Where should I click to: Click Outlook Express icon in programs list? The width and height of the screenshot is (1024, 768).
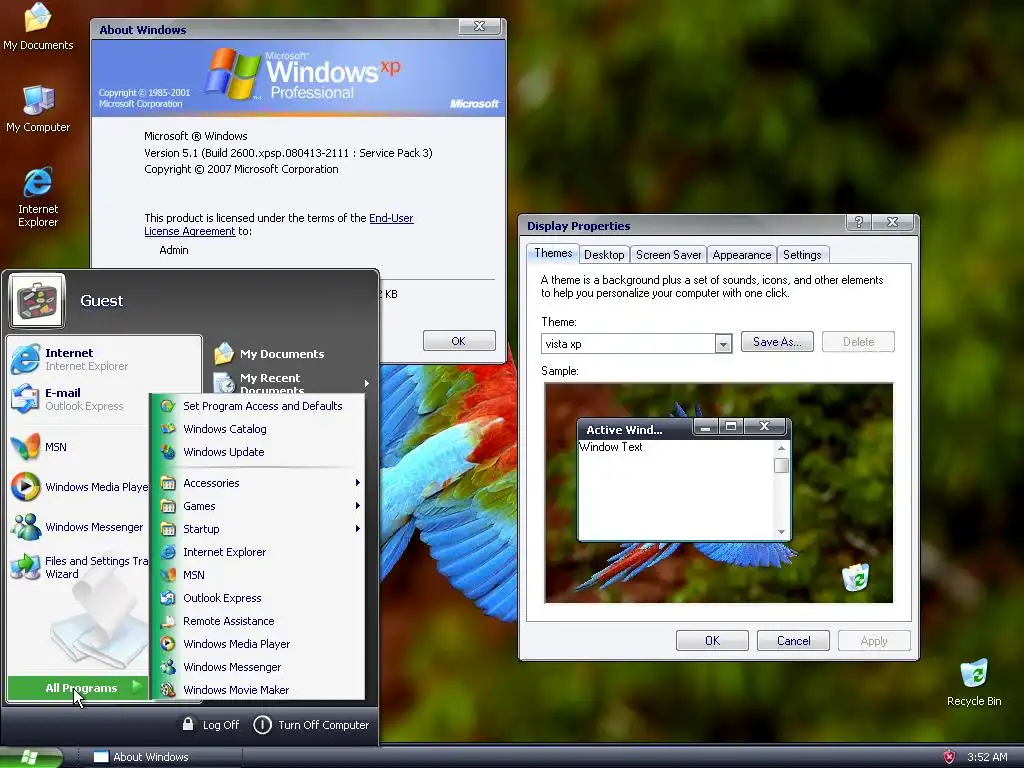(168, 598)
